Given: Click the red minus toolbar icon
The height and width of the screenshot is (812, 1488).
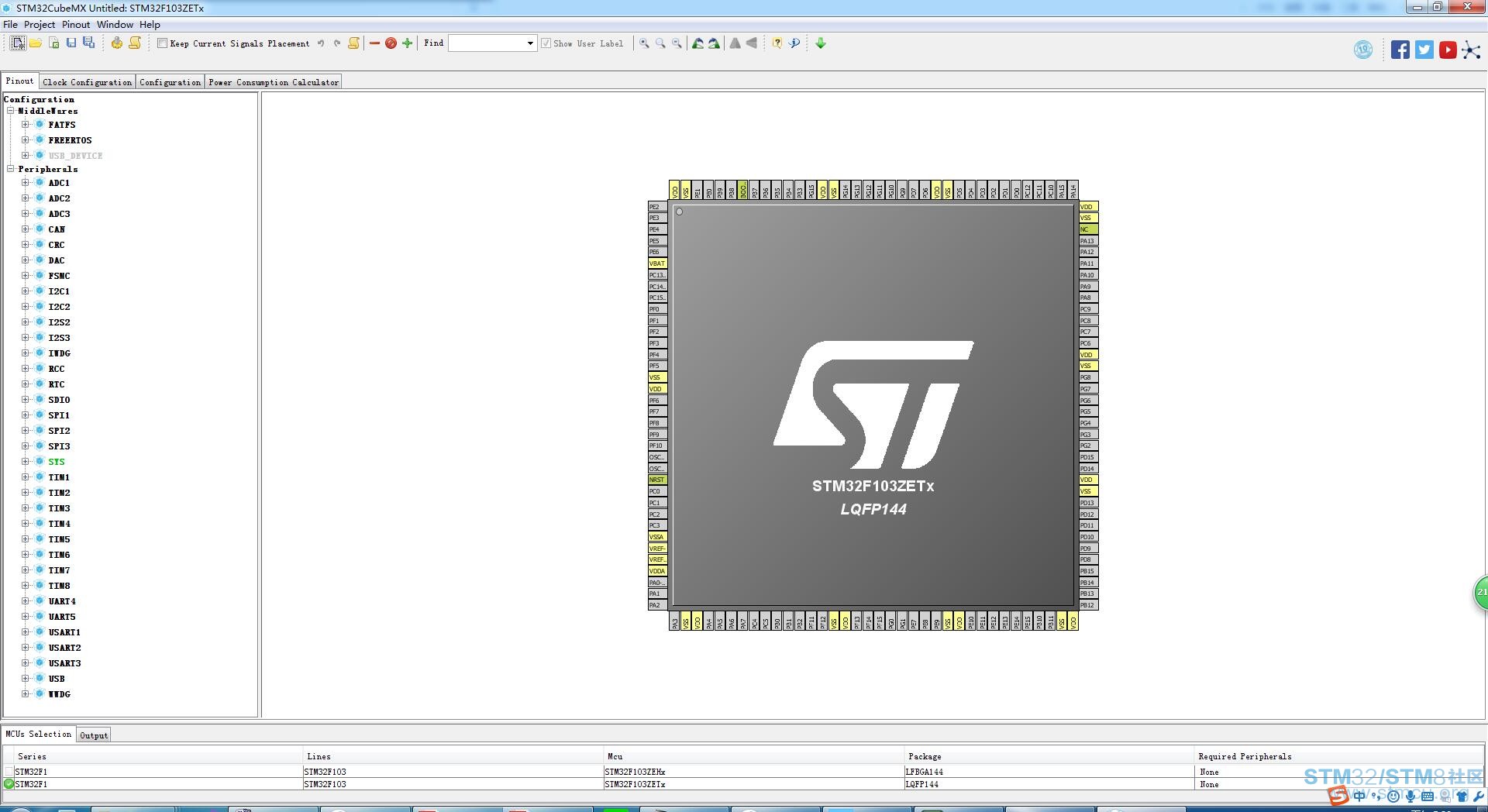Looking at the screenshot, I should pyautogui.click(x=375, y=43).
